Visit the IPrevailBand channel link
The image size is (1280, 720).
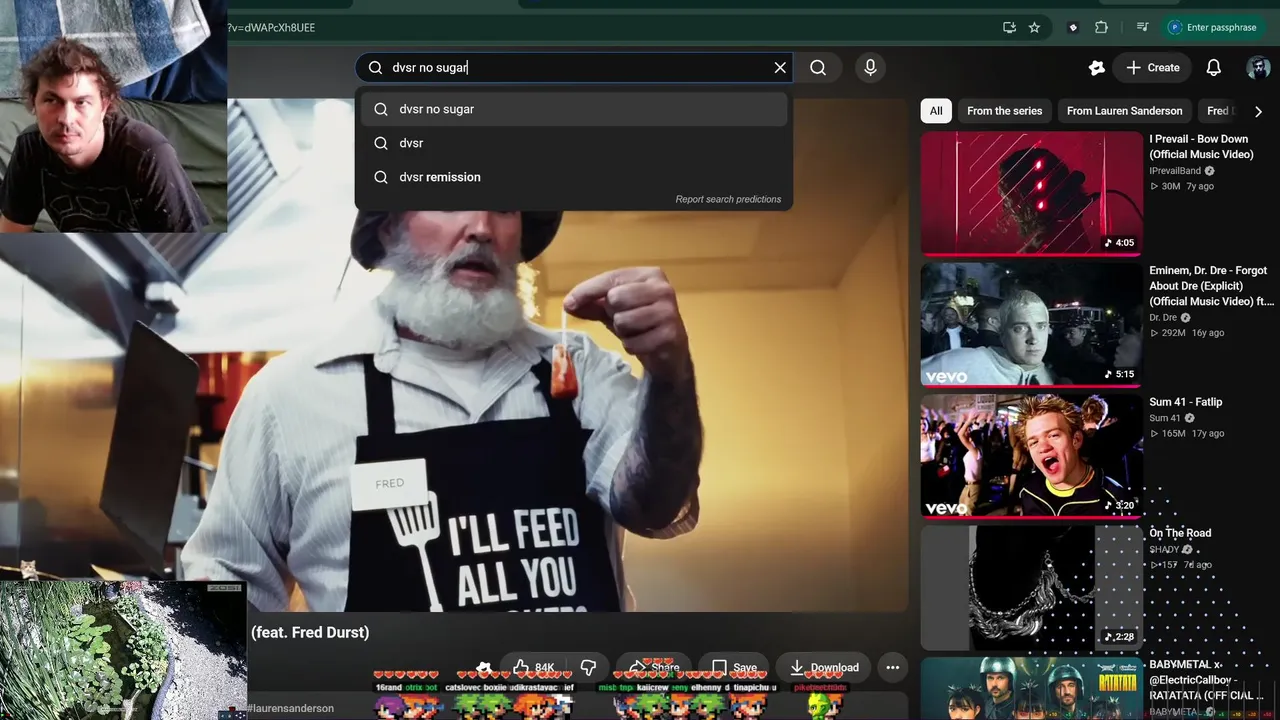1175,171
